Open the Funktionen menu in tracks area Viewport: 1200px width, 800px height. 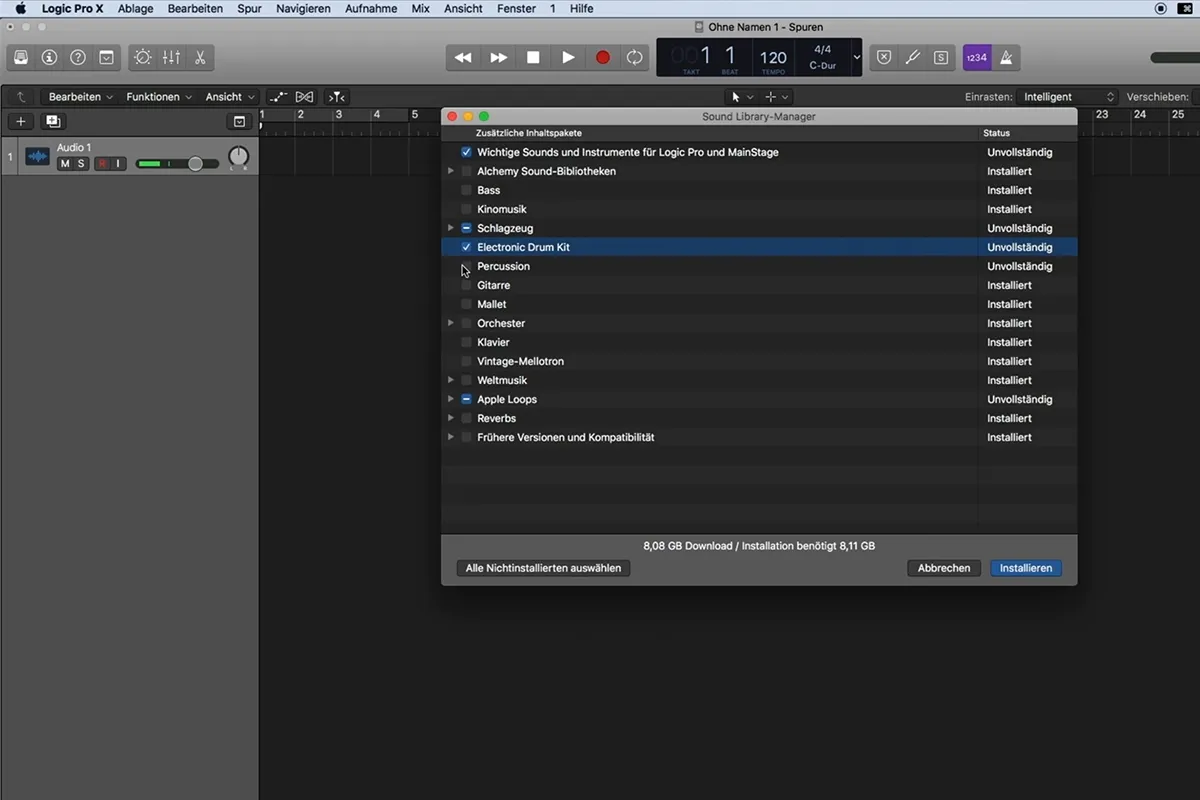(x=159, y=97)
